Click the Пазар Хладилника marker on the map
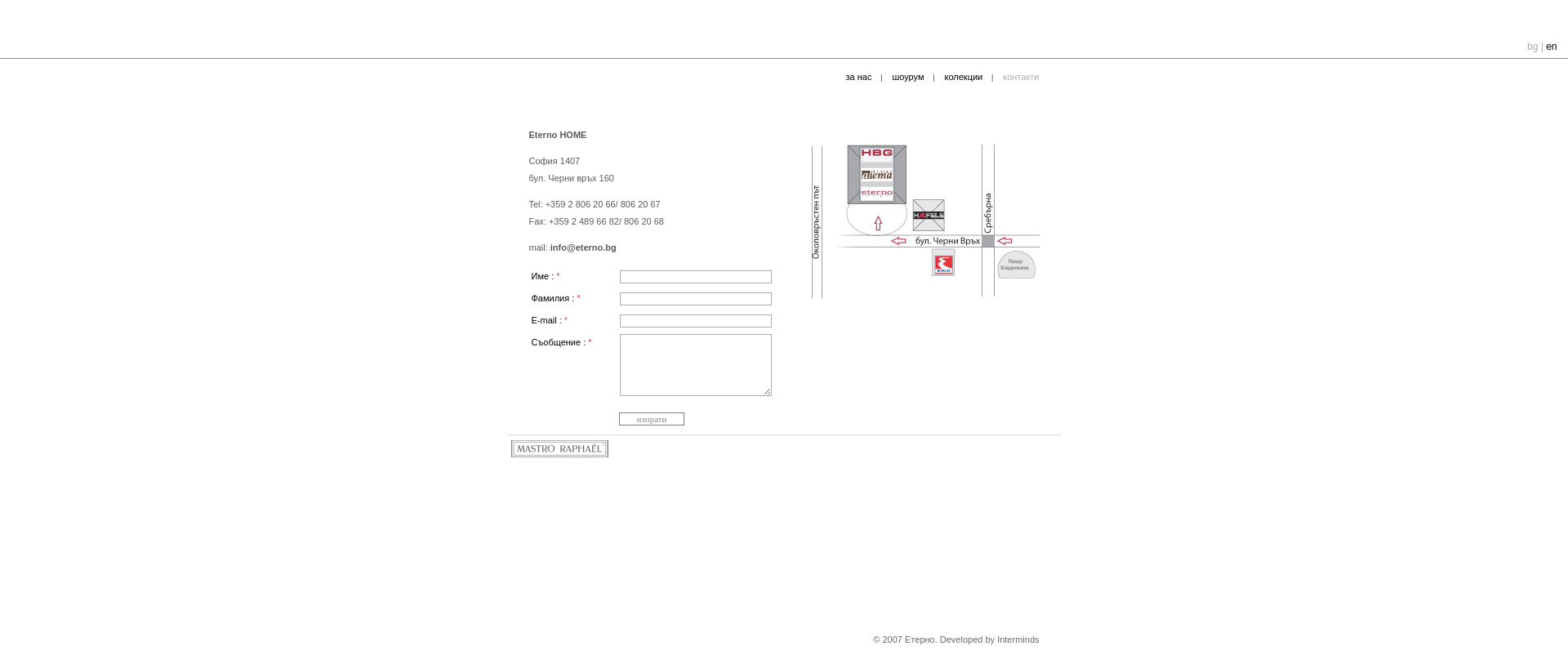 (1016, 265)
